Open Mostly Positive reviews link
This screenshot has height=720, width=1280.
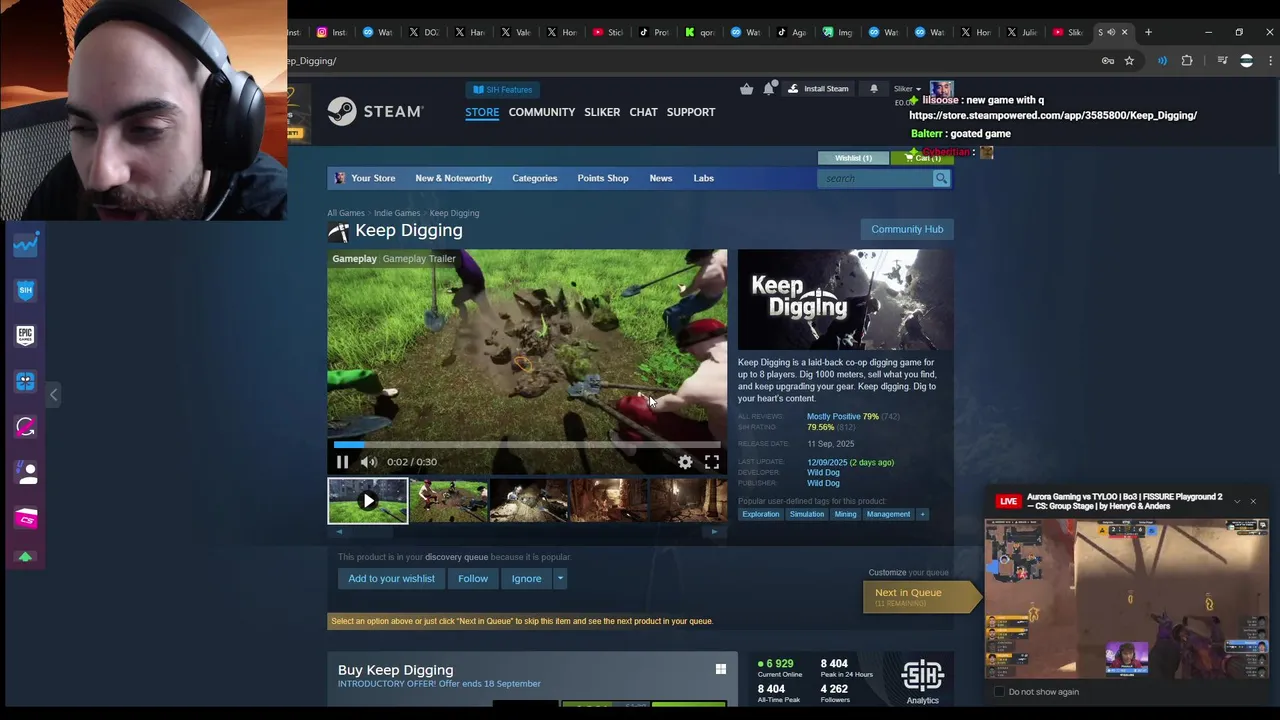833,416
